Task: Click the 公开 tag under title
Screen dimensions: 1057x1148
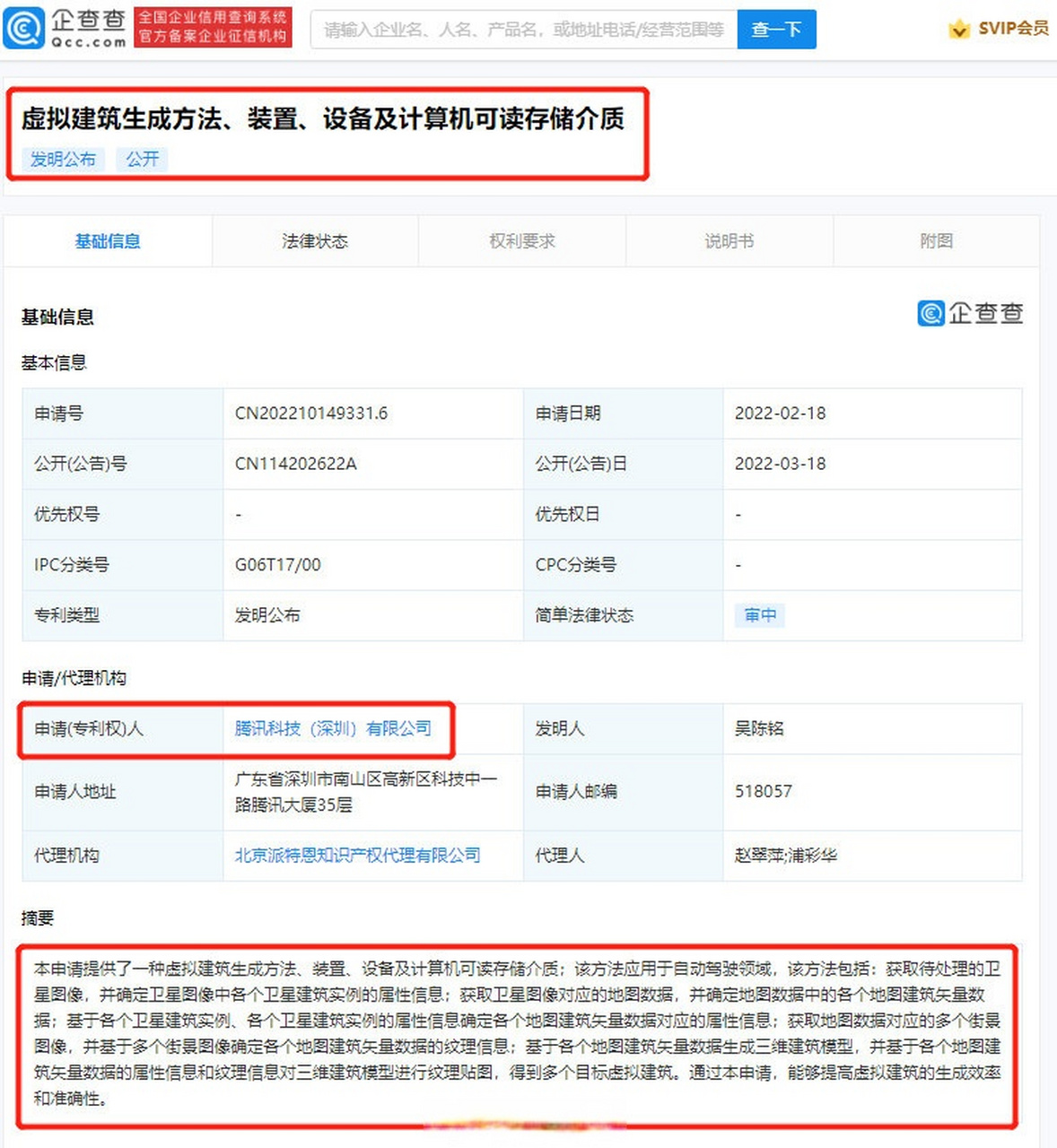Action: (142, 160)
